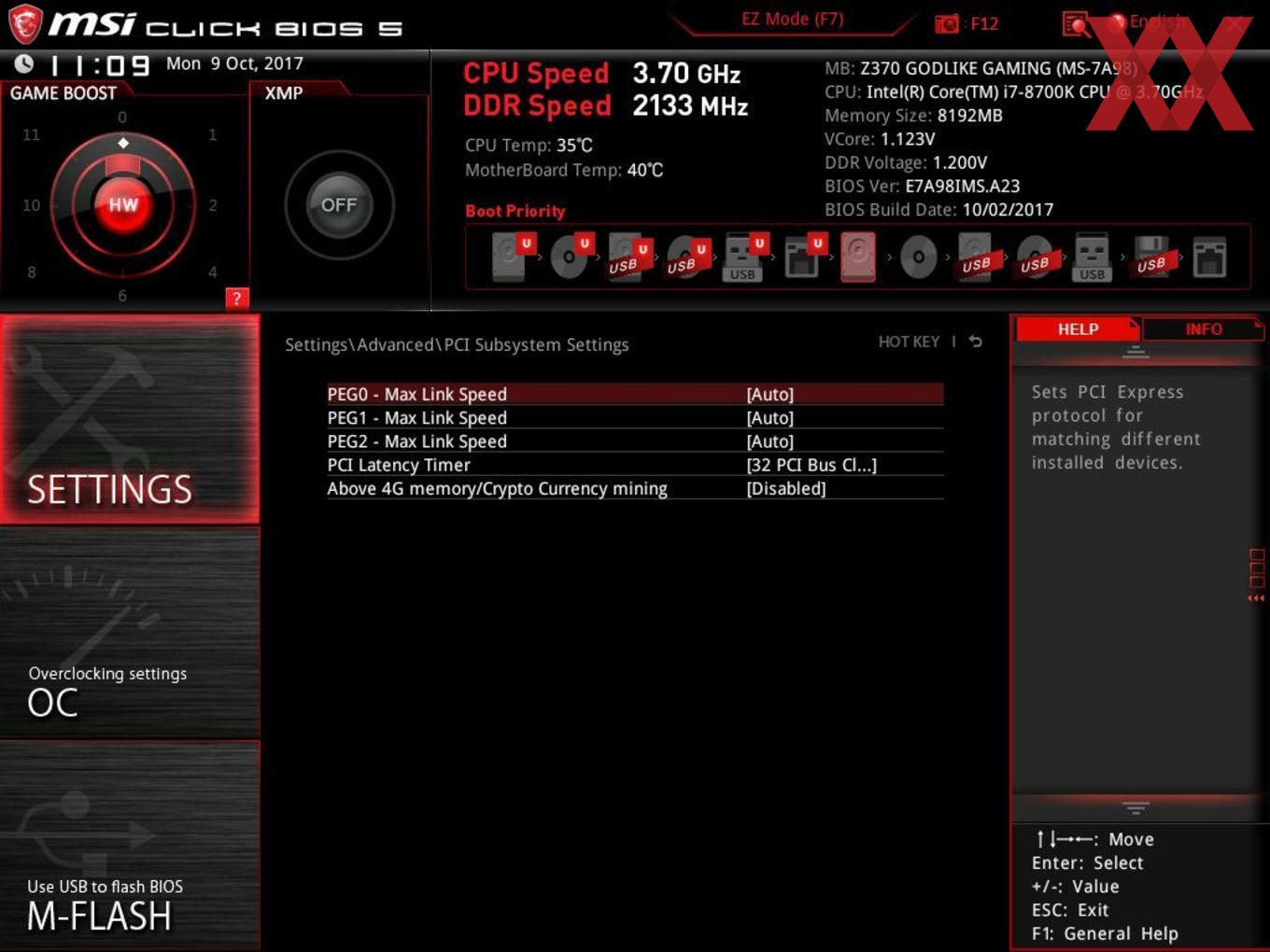Click the DDR Speed 2133 MHz value
The height and width of the screenshot is (952, 1270).
point(690,105)
